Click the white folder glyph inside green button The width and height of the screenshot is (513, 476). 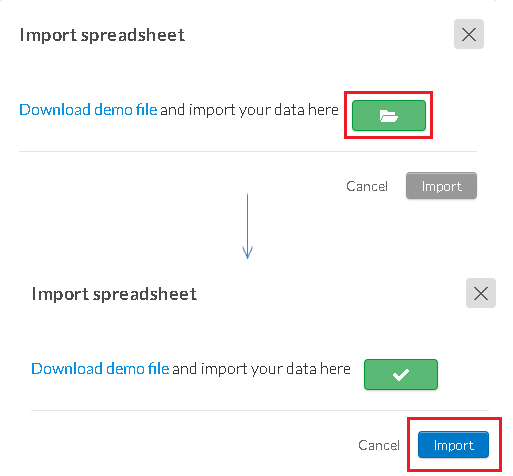[x=389, y=116]
